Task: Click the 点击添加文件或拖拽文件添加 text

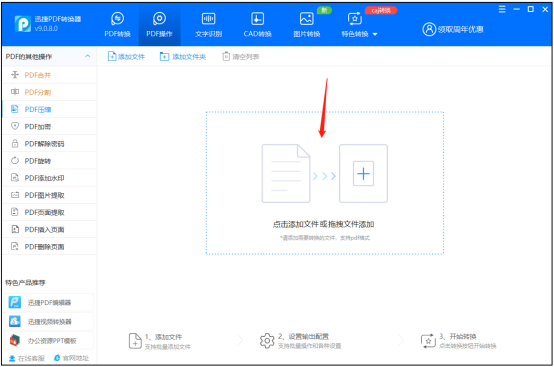Action: point(323,224)
